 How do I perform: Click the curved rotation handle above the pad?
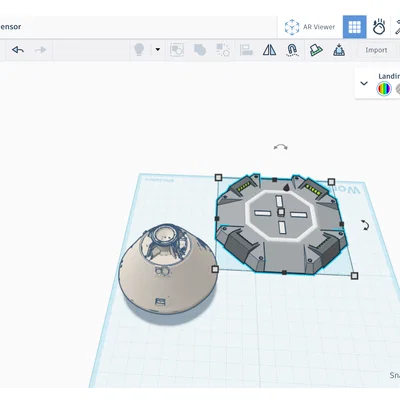[280, 147]
